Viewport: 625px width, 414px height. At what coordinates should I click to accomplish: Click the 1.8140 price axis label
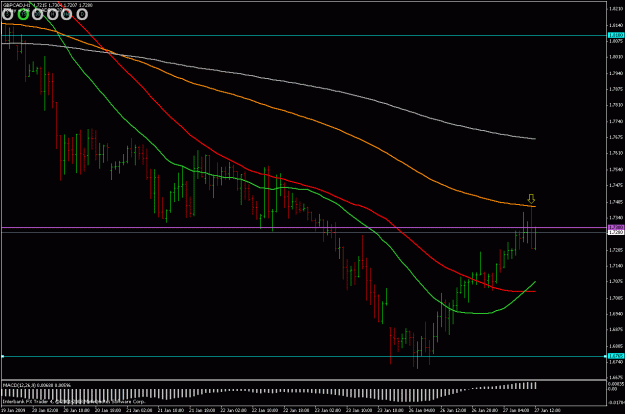[616, 25]
